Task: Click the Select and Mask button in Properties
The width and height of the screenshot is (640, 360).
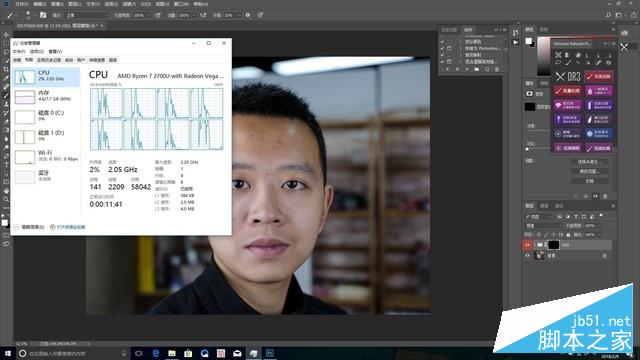Action: 589,162
